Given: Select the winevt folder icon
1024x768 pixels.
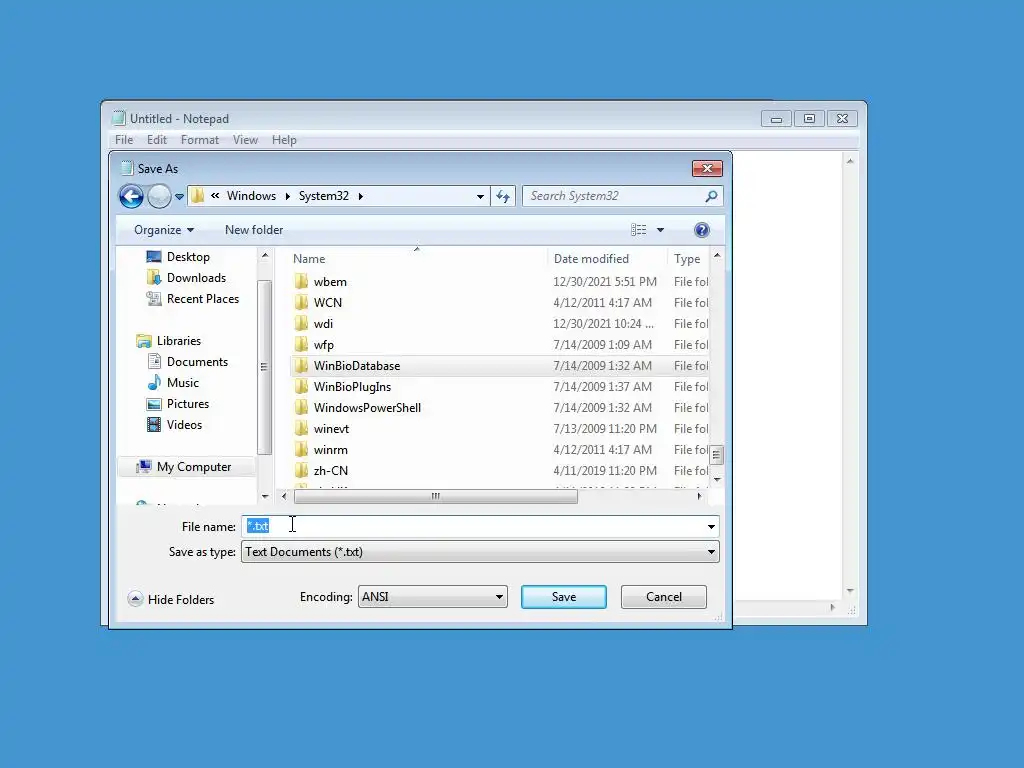Looking at the screenshot, I should click(301, 428).
